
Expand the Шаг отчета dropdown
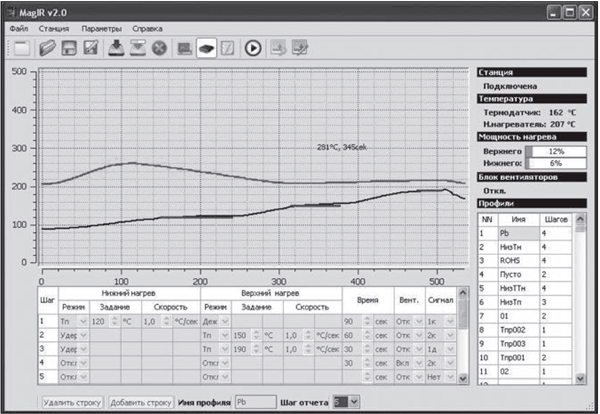[346, 402]
